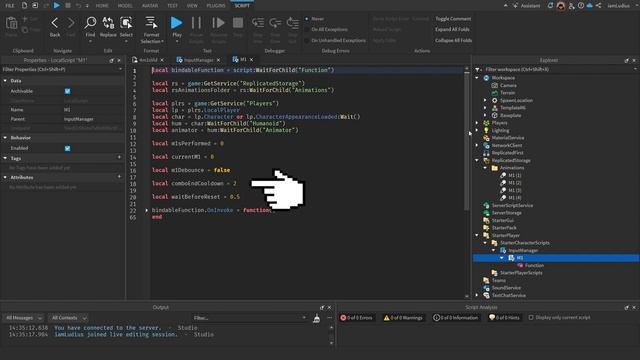640x360 pixels.
Task: Click the Resume Scripts icon
Action: coord(218,22)
